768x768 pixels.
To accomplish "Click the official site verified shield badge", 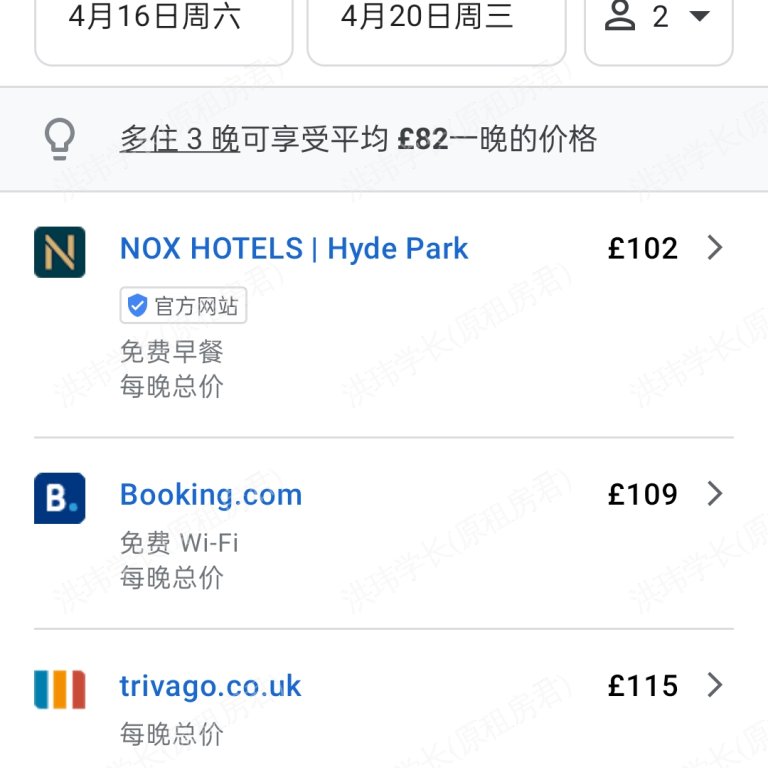I will point(138,306).
